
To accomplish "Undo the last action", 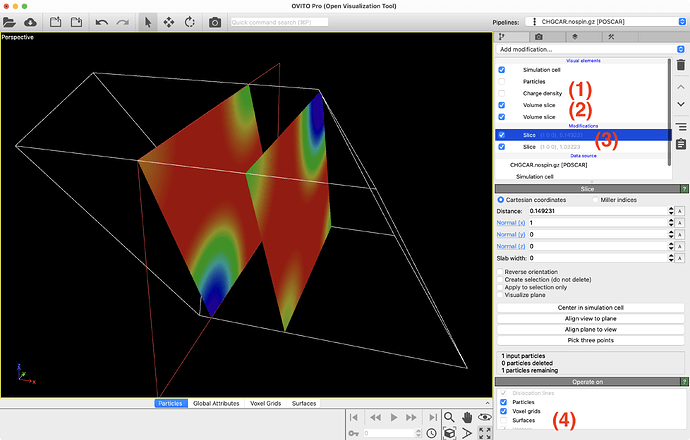I will pos(102,22).
